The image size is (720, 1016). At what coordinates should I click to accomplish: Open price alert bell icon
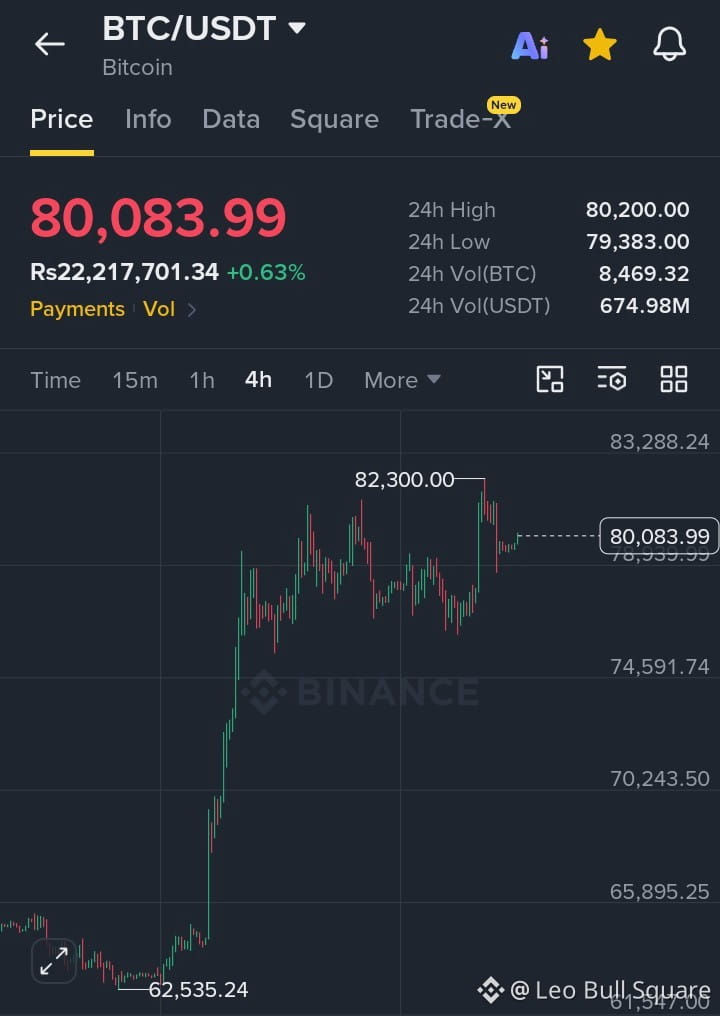pyautogui.click(x=669, y=45)
